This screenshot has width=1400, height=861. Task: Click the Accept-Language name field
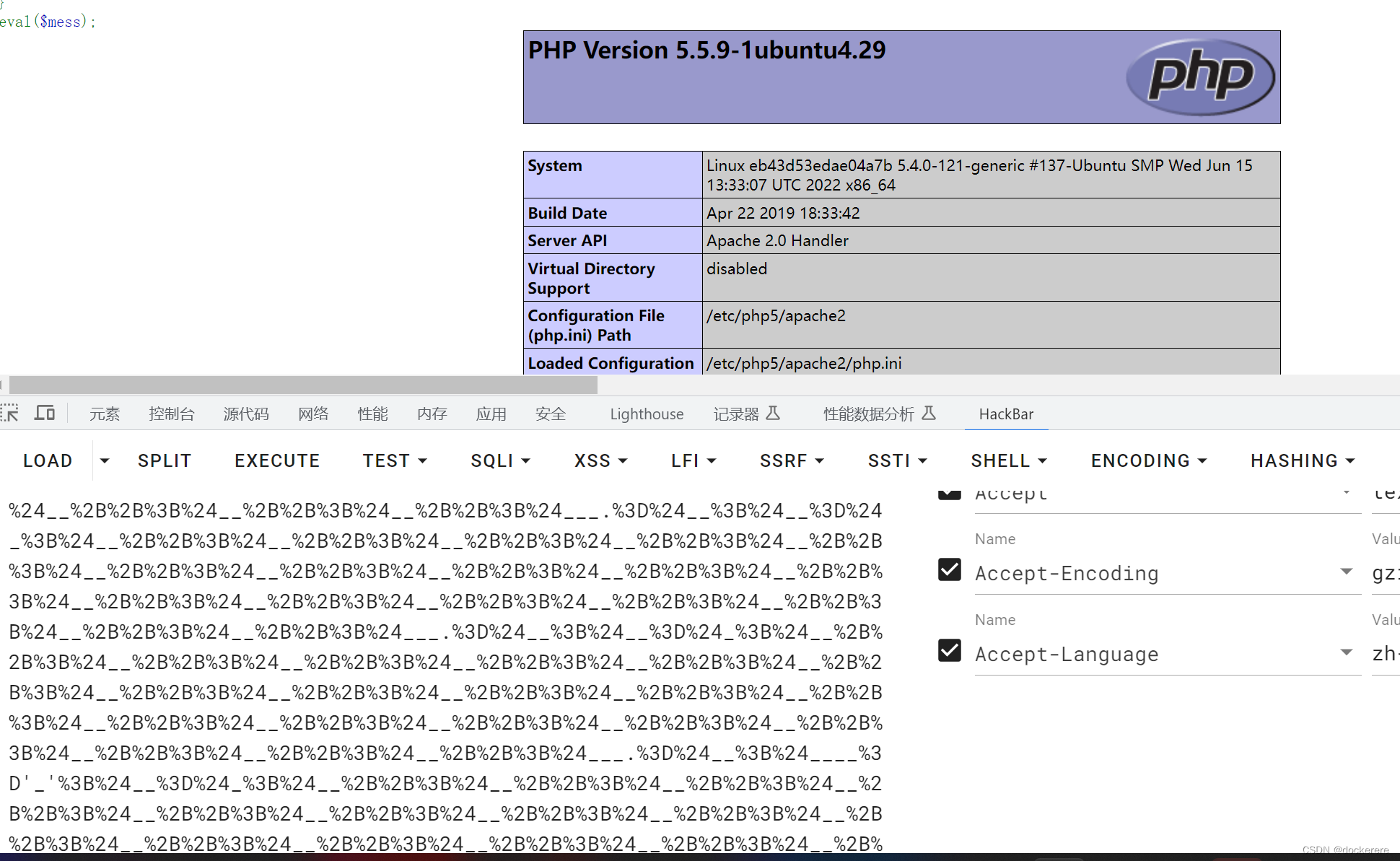[1167, 654]
